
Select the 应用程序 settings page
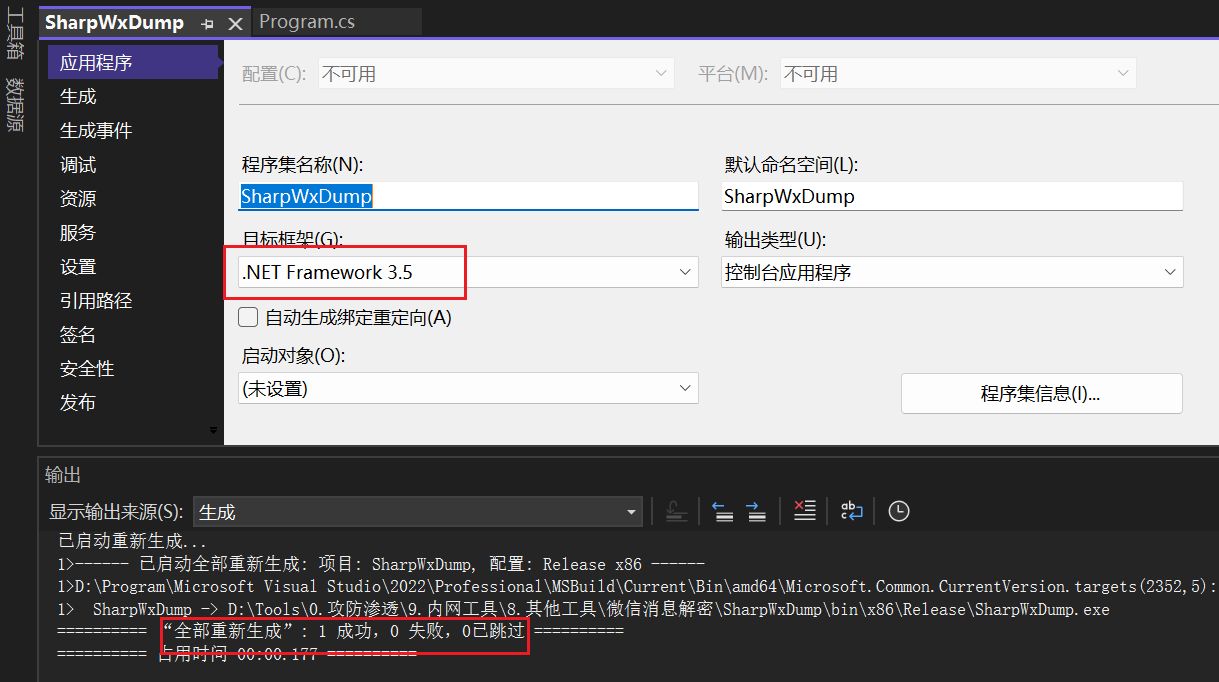[133, 63]
